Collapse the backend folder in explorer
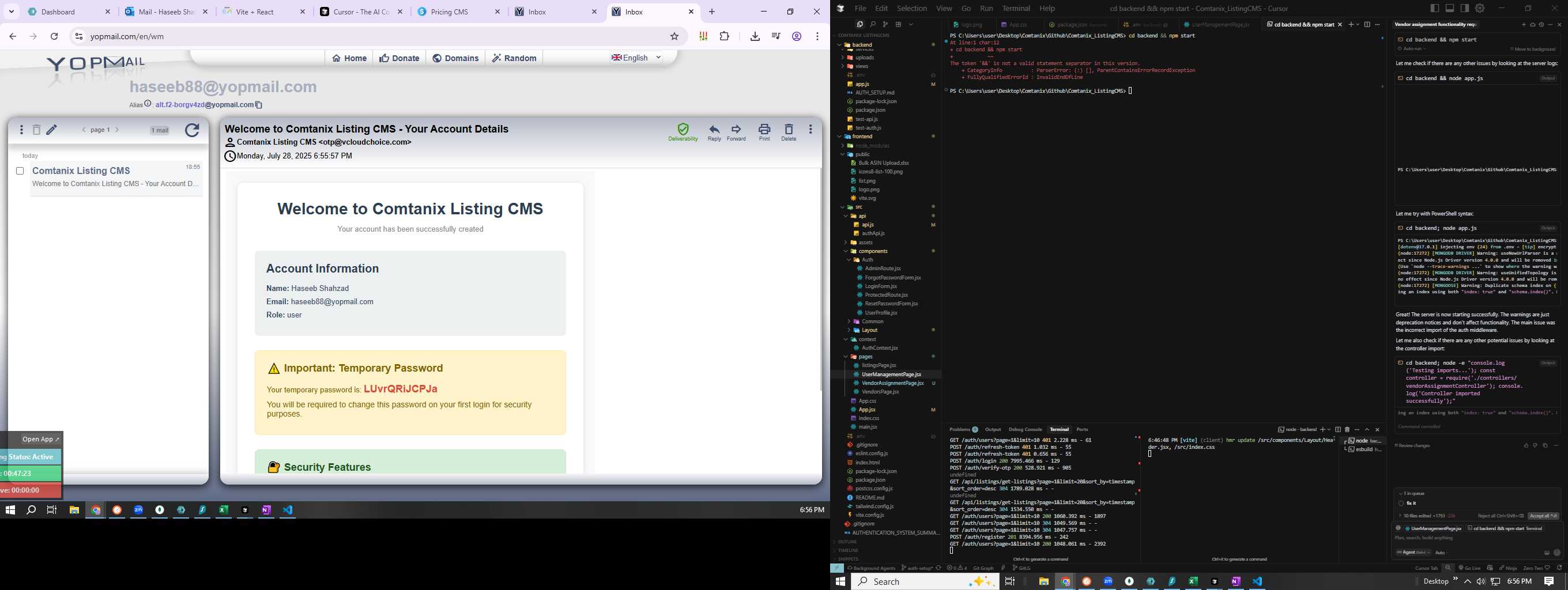 point(840,45)
